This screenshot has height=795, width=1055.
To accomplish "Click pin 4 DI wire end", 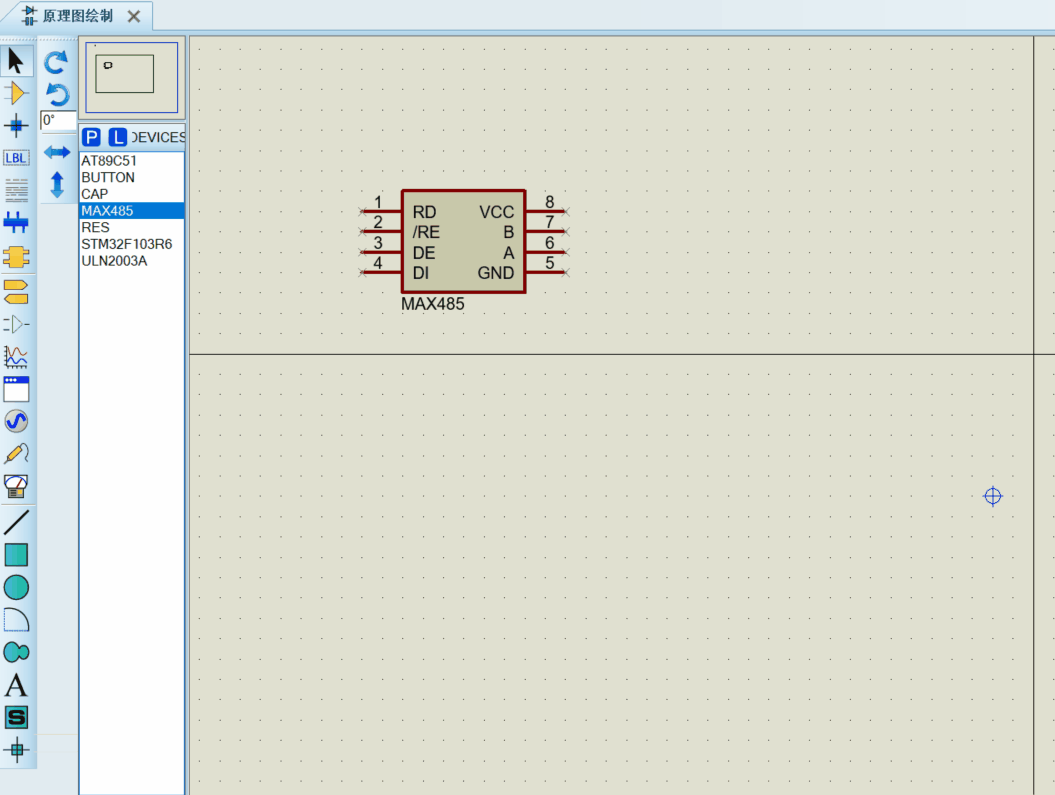I will (x=363, y=272).
